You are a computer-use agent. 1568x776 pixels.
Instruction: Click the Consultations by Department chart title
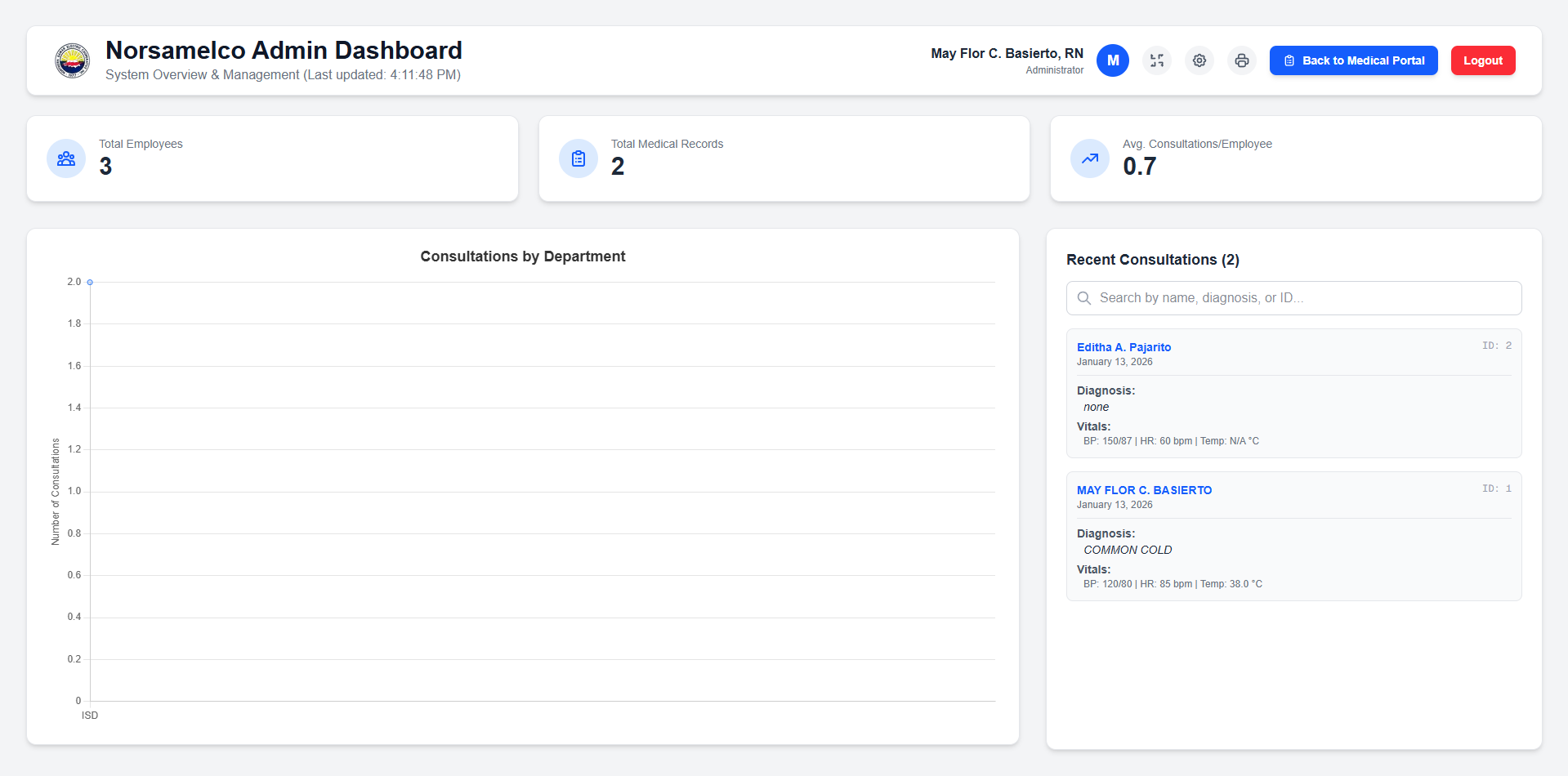(x=523, y=256)
